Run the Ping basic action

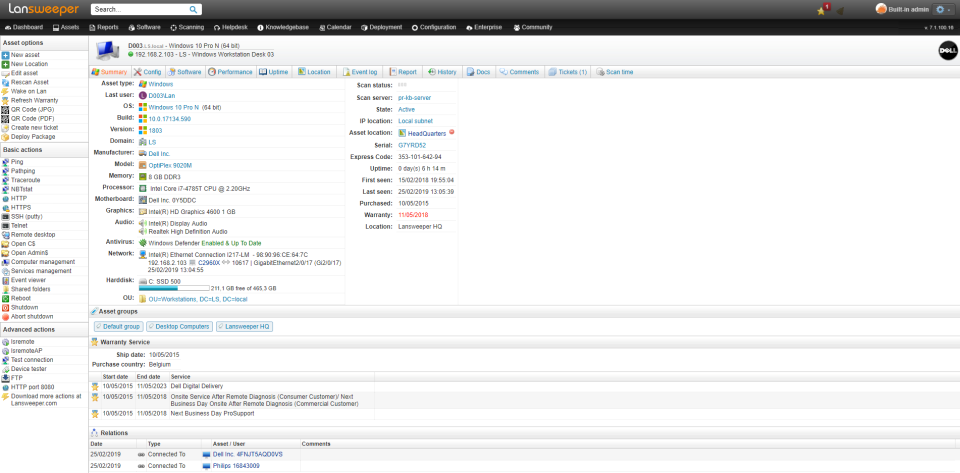[x=17, y=162]
